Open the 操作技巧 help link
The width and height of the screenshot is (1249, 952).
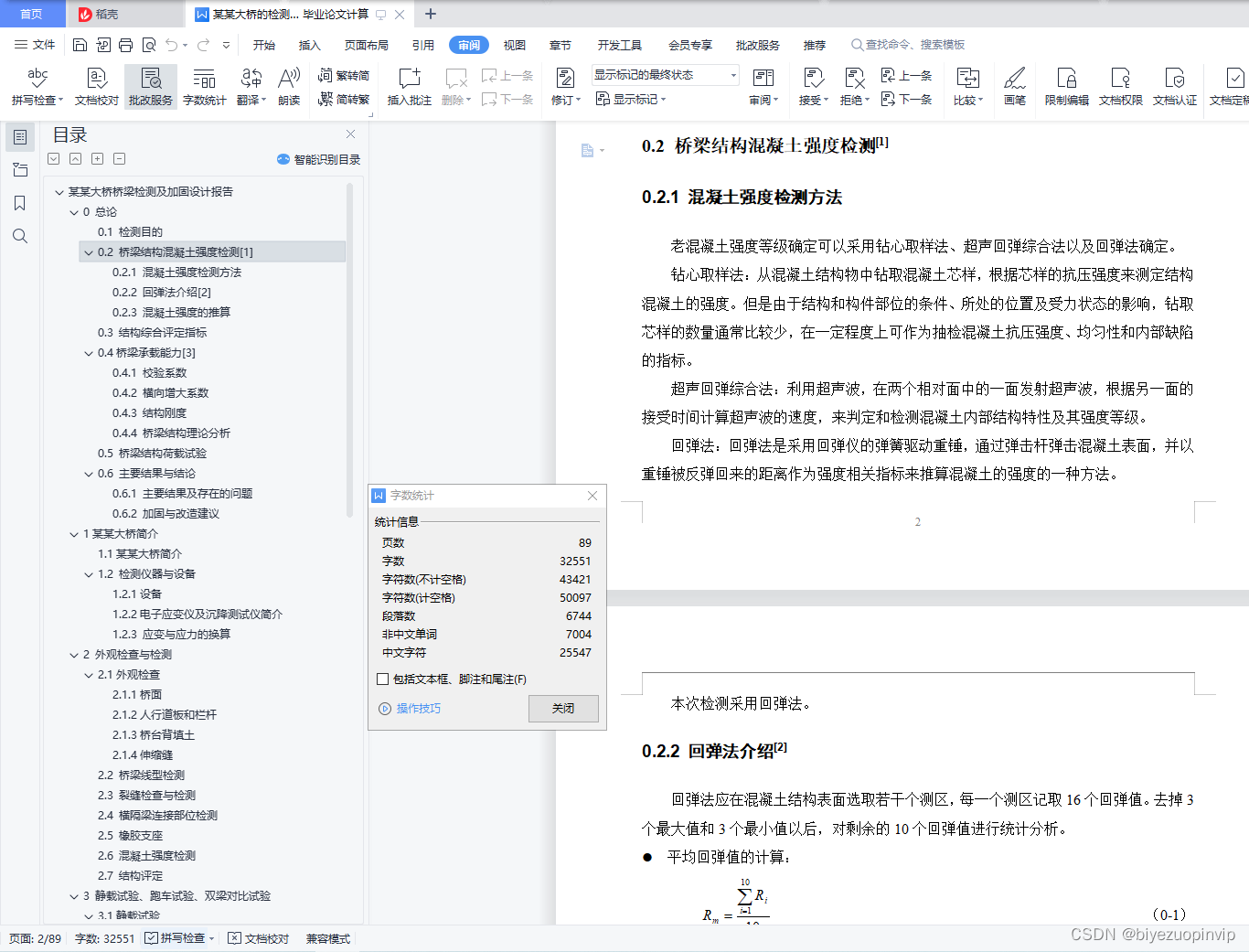(x=411, y=709)
